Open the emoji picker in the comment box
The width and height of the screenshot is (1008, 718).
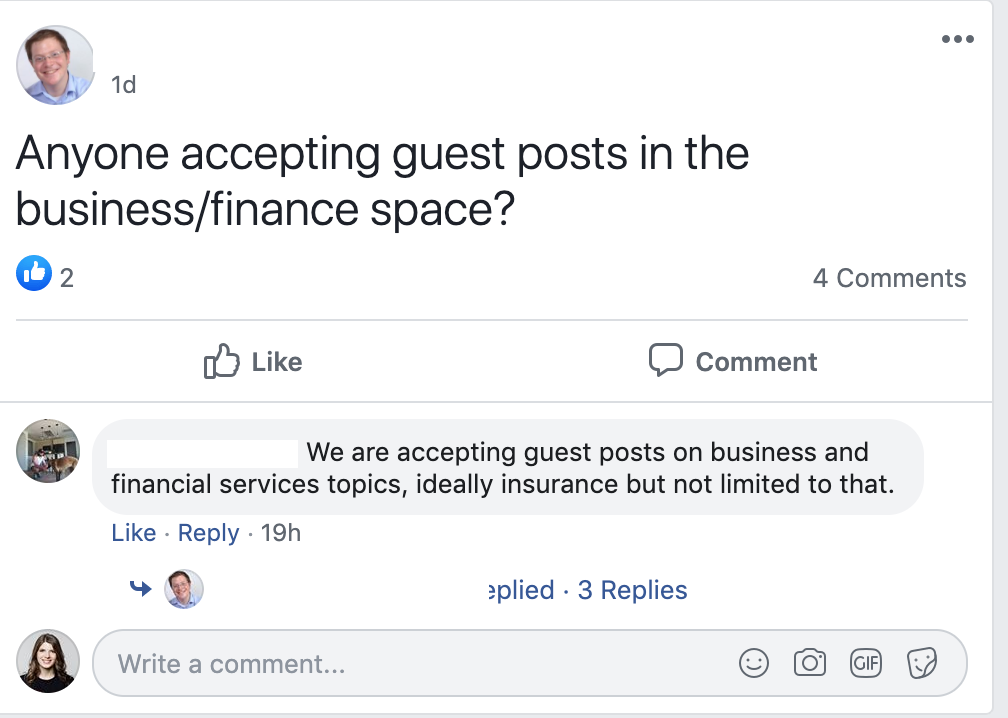coord(754,662)
